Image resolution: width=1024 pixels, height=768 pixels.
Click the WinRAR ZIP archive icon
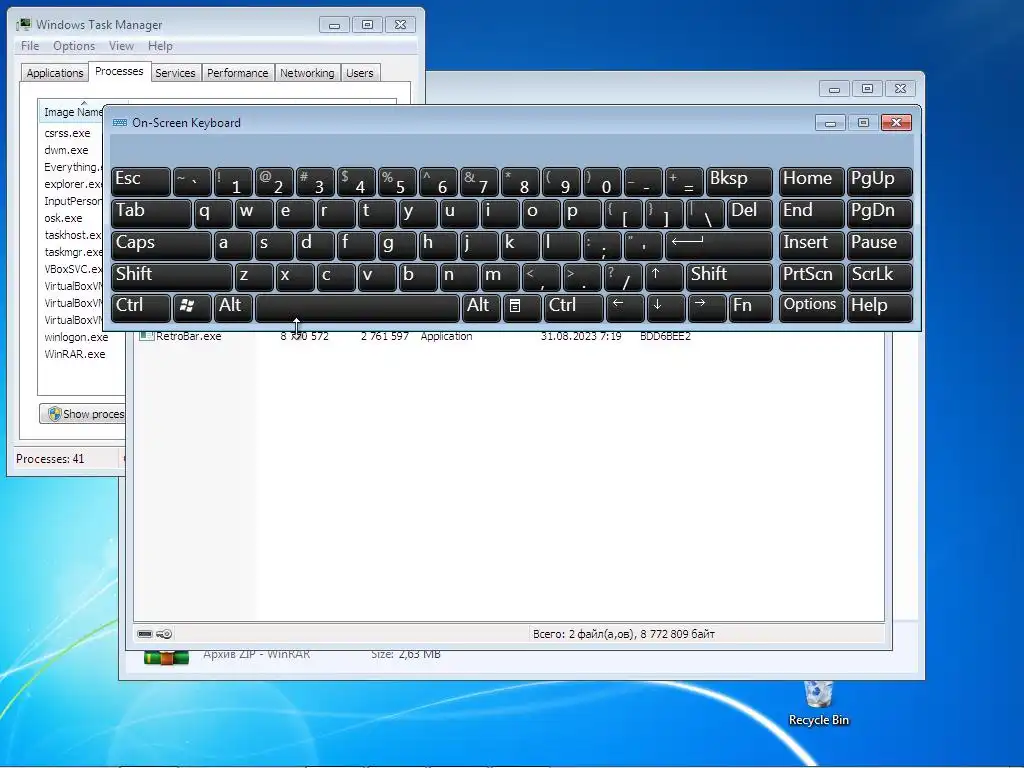pos(166,656)
